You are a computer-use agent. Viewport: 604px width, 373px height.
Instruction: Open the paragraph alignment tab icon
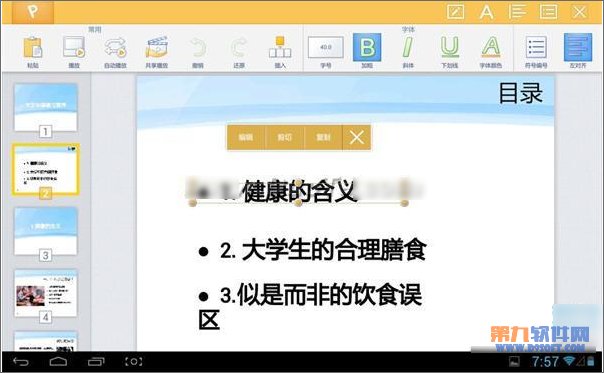[517, 12]
